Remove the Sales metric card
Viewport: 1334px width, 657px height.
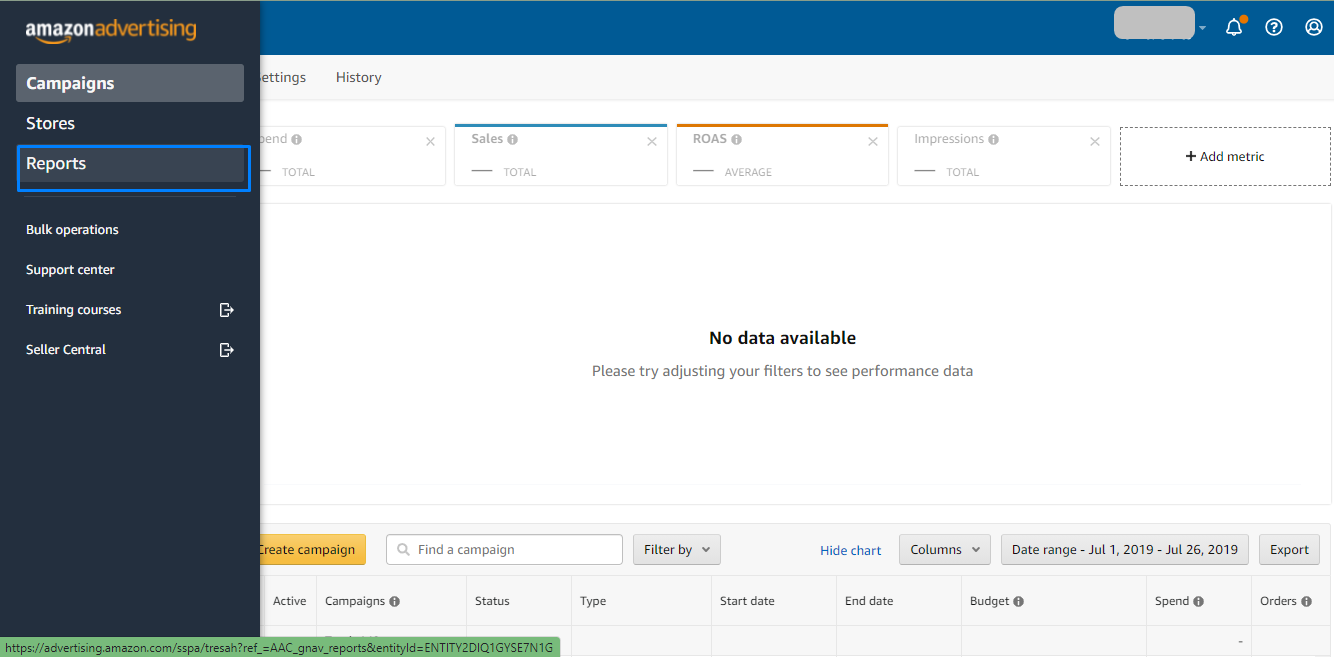652,142
